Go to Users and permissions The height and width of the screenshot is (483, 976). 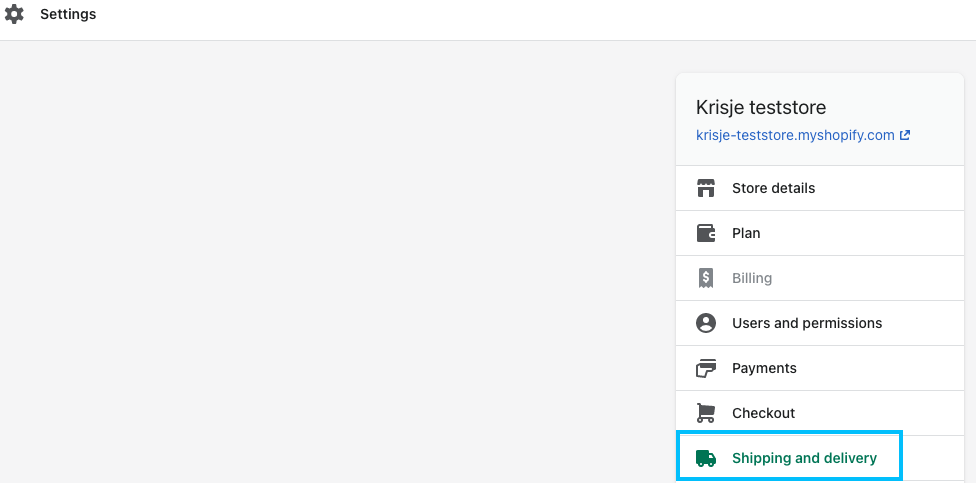pyautogui.click(x=820, y=323)
